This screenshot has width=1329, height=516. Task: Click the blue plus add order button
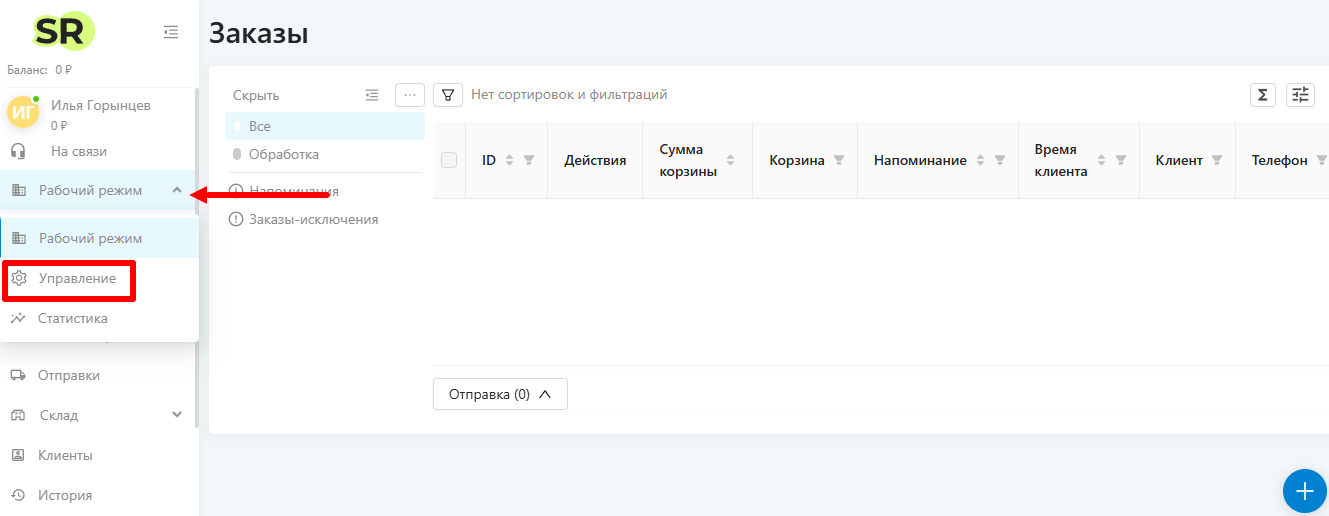point(1304,491)
